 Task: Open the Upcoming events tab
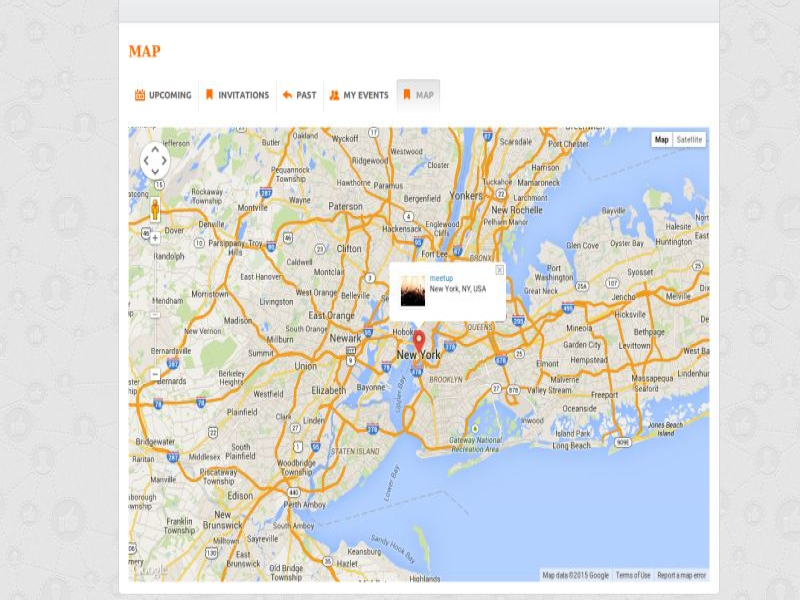coord(163,96)
